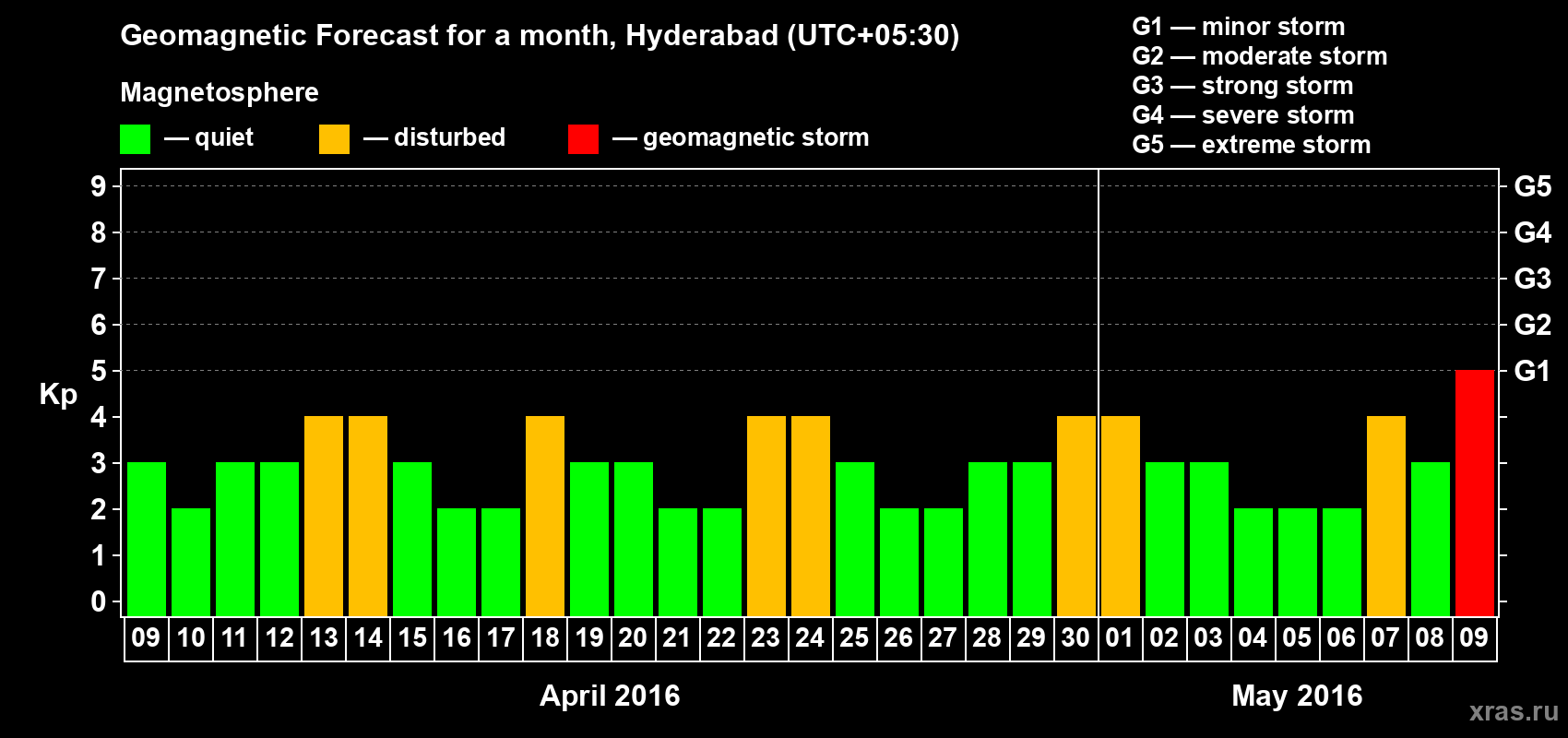1568x738 pixels.
Task: Click the orange disturbed legend swatch
Action: [334, 139]
